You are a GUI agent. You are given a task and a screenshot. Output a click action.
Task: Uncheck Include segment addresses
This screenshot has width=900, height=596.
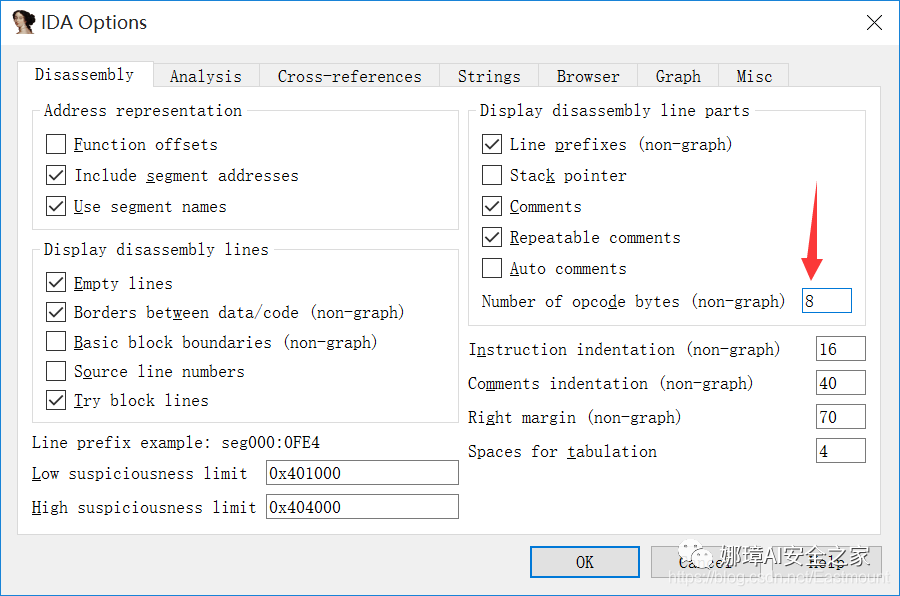(x=56, y=175)
